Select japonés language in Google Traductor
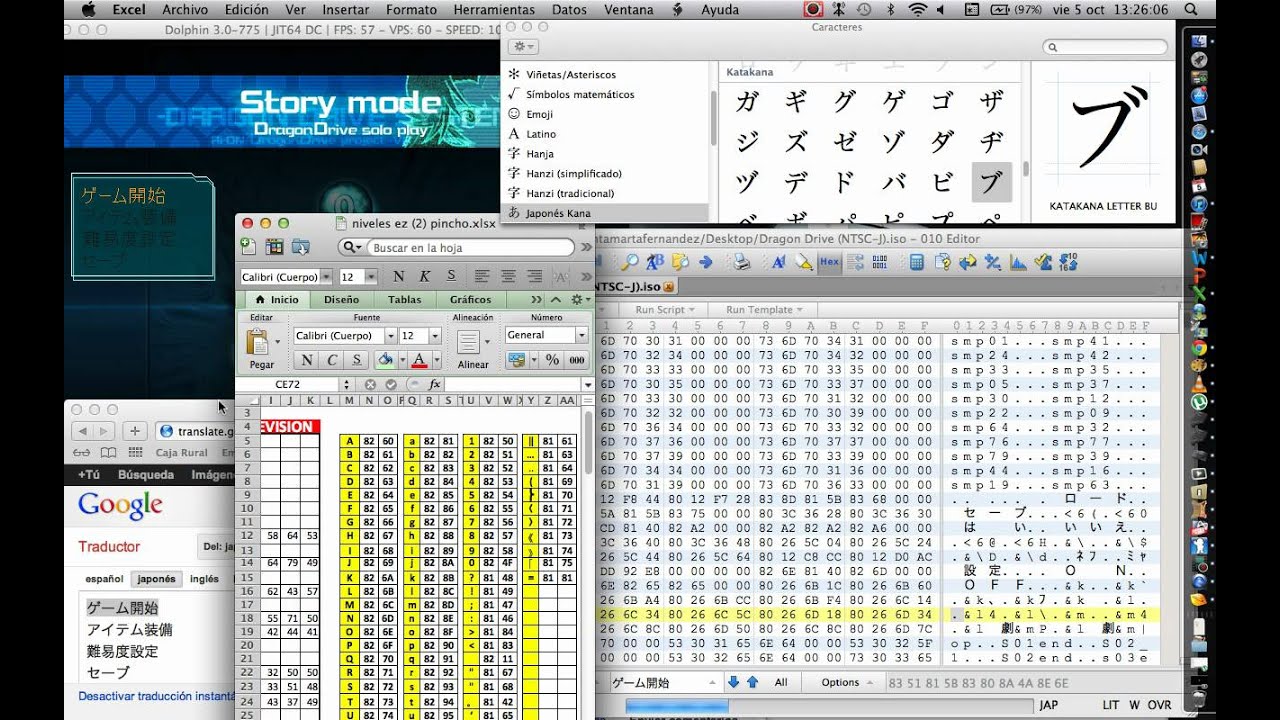This screenshot has height=720, width=1280. tap(156, 578)
